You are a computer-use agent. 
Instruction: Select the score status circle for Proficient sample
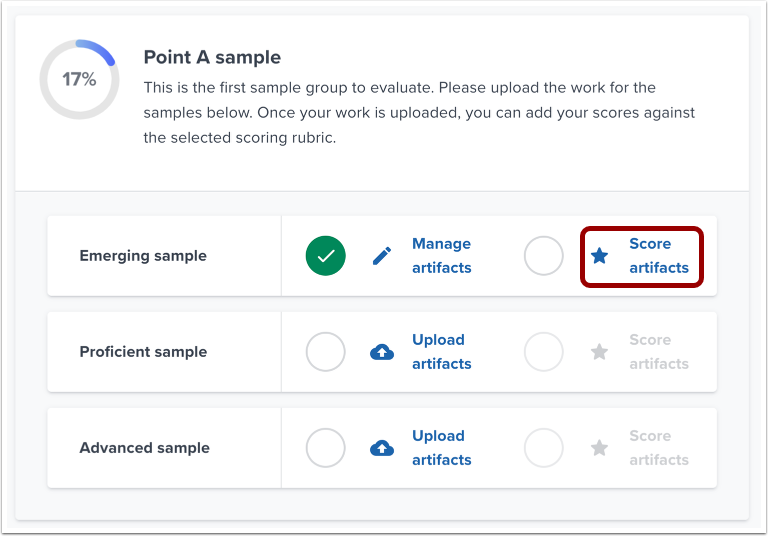click(x=544, y=352)
